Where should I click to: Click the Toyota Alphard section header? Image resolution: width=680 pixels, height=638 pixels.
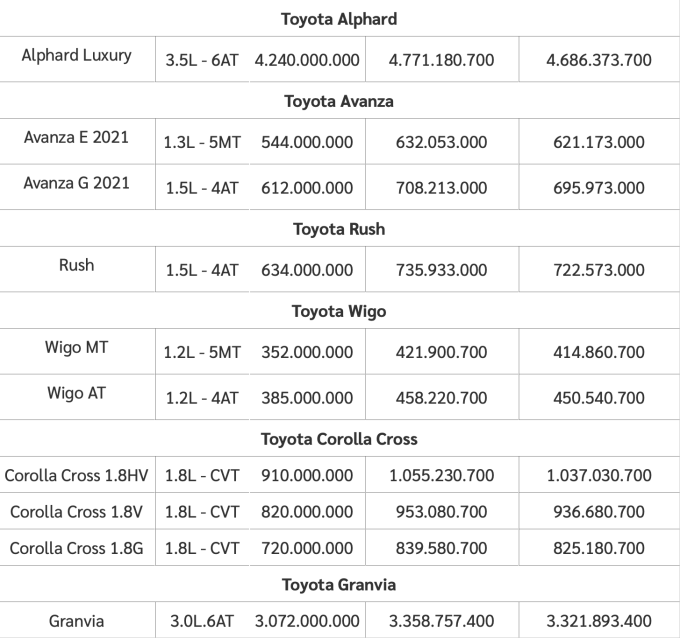[339, 19]
